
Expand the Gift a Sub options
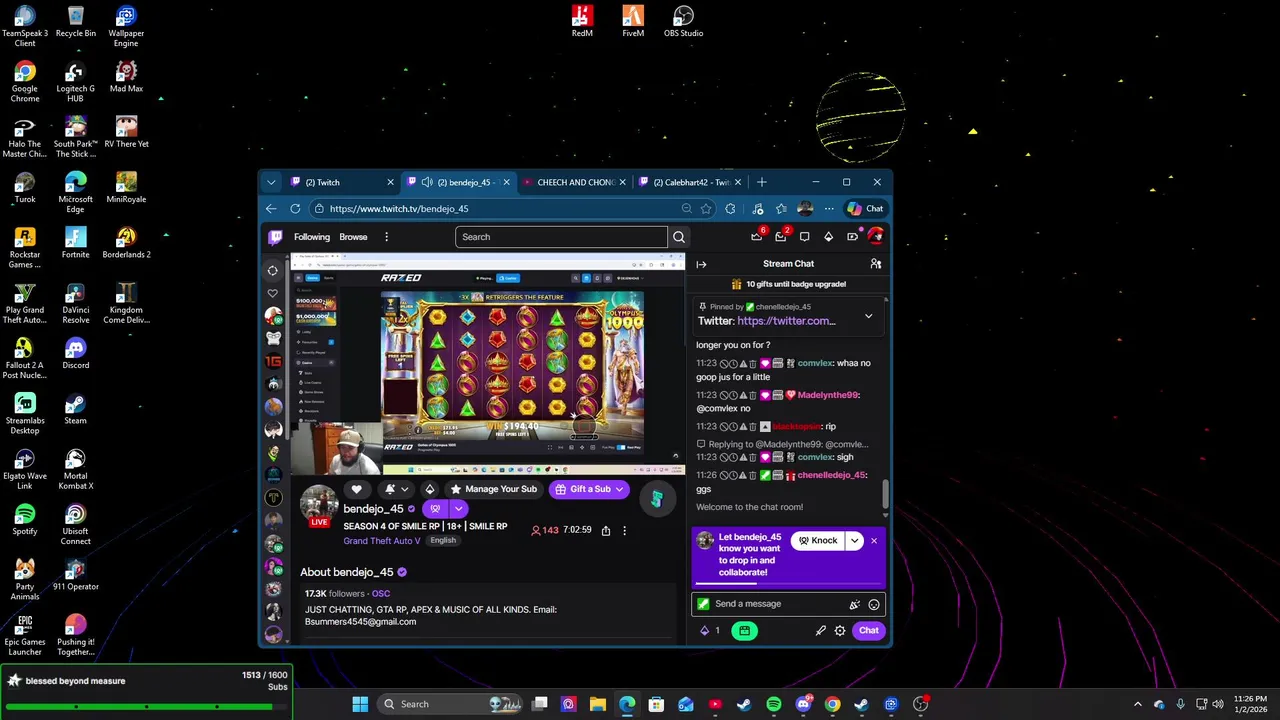(x=620, y=489)
